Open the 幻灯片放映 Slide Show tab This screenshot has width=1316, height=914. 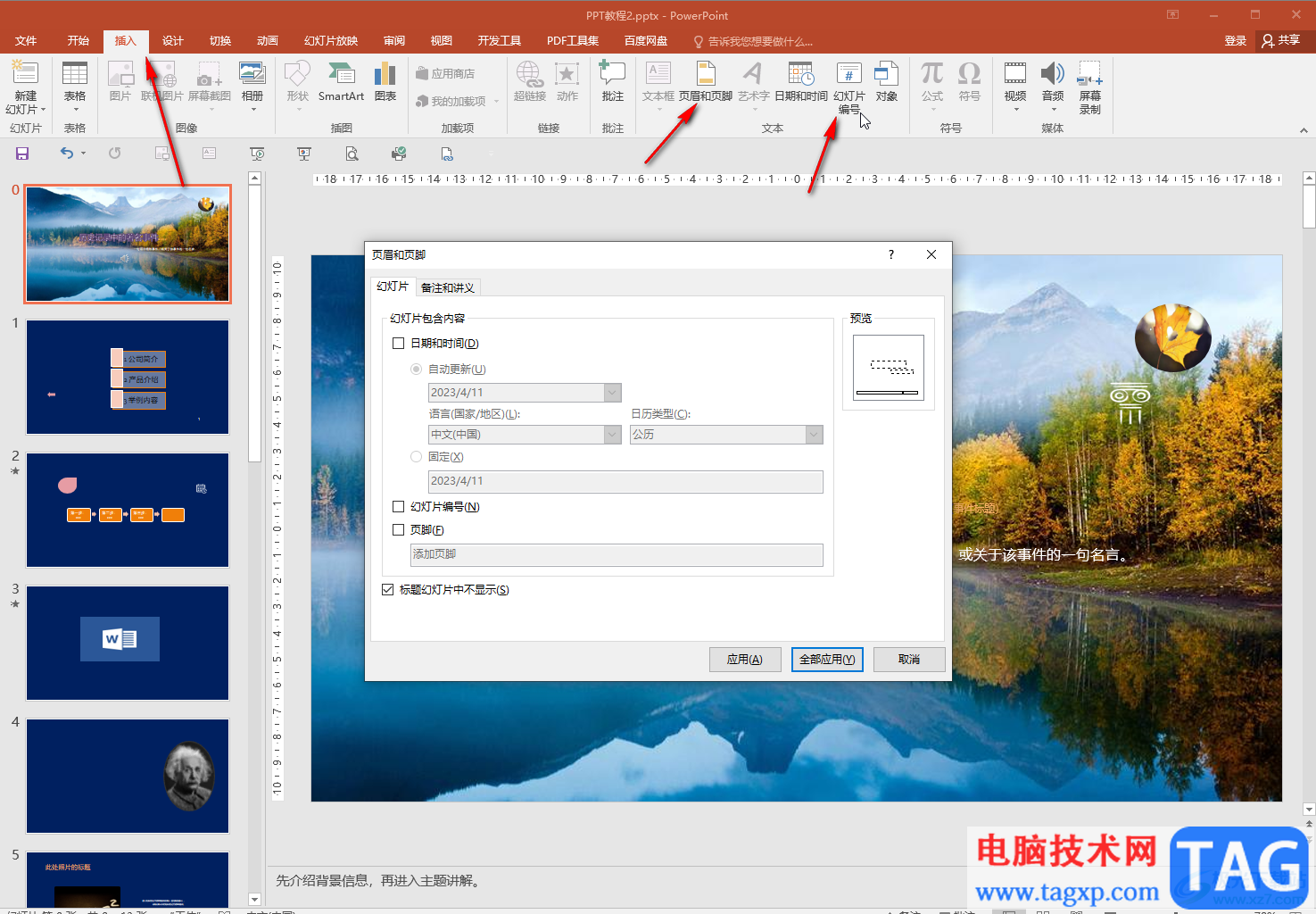[331, 41]
